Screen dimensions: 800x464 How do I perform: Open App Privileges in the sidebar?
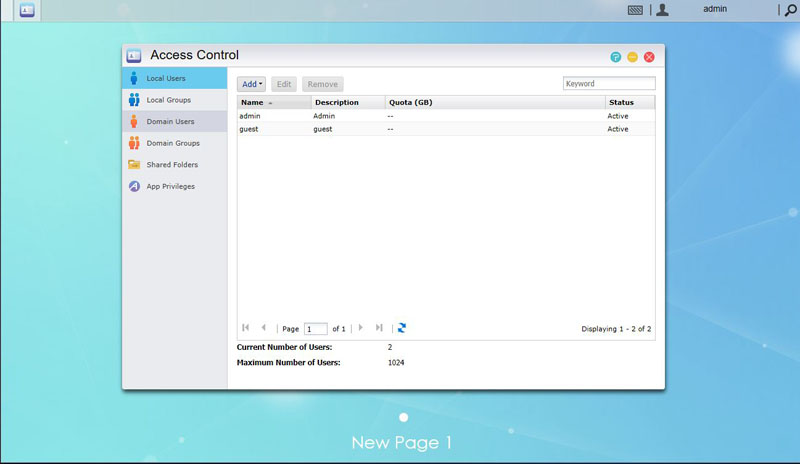pyautogui.click(x=170, y=186)
